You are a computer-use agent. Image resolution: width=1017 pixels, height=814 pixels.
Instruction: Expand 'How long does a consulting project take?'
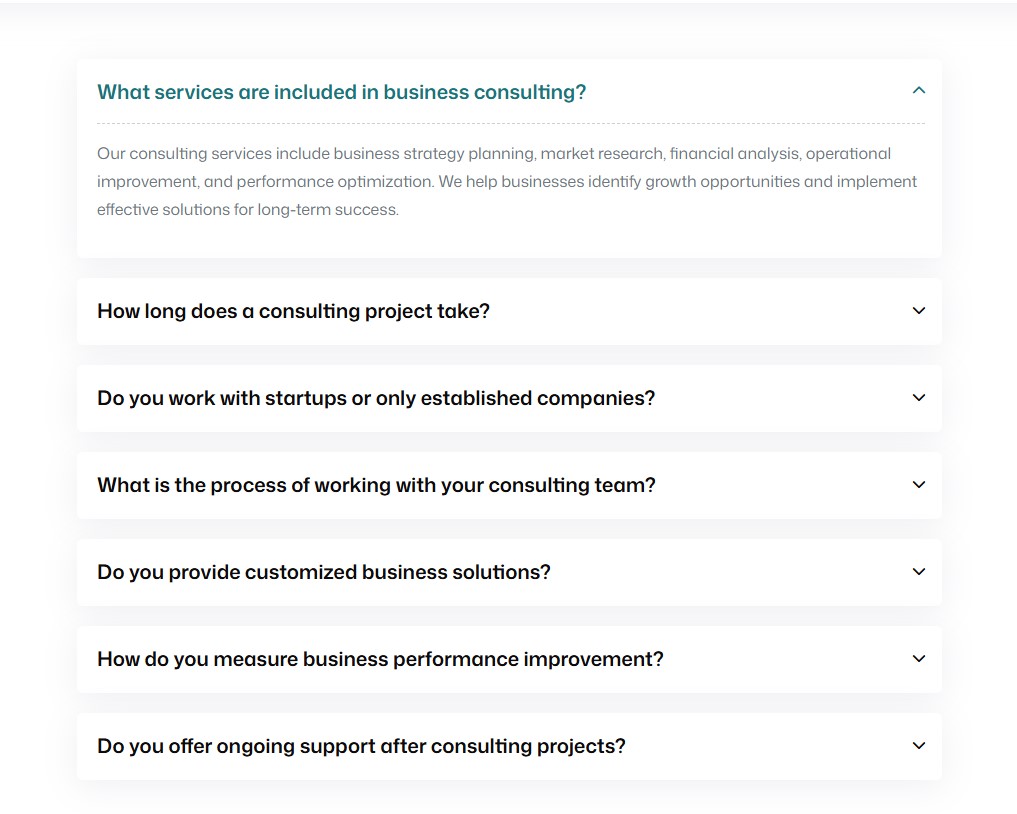293,311
